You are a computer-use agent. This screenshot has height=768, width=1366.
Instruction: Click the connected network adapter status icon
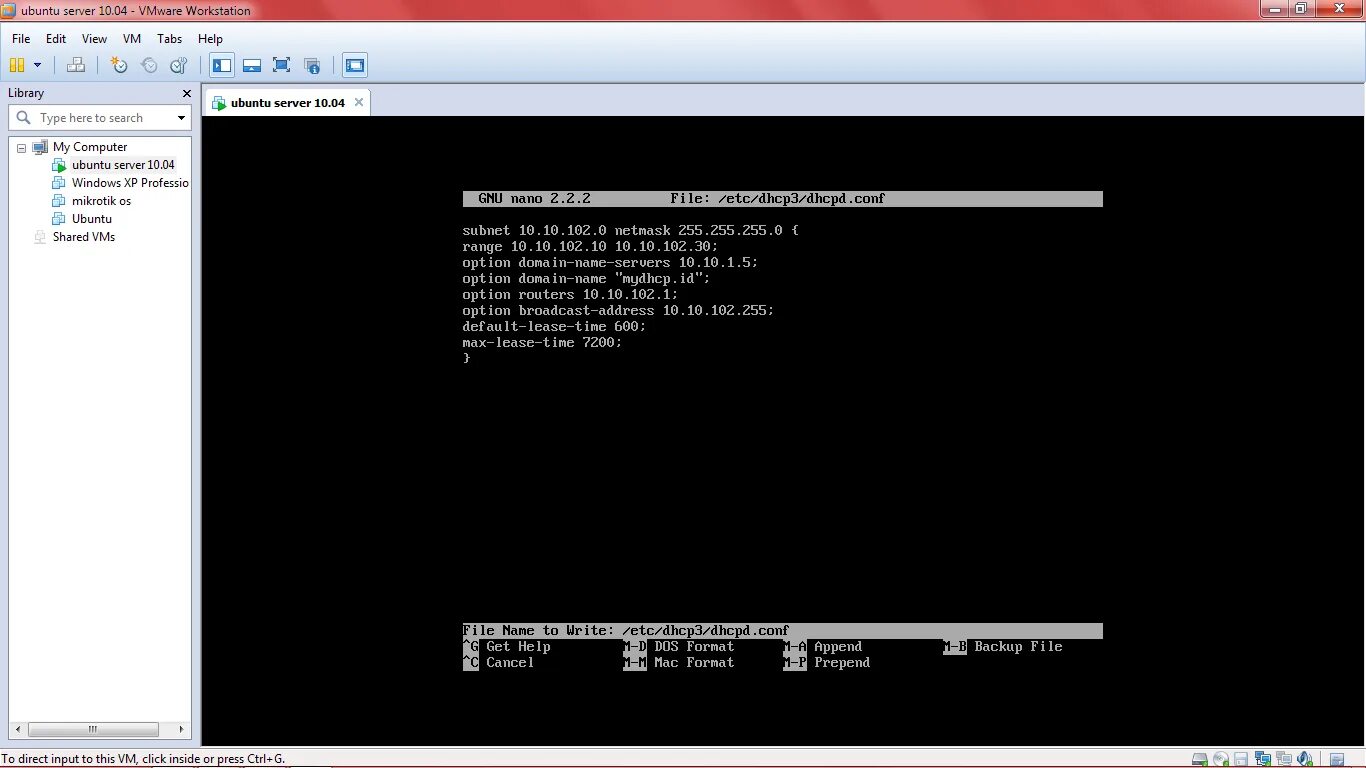[1262, 759]
